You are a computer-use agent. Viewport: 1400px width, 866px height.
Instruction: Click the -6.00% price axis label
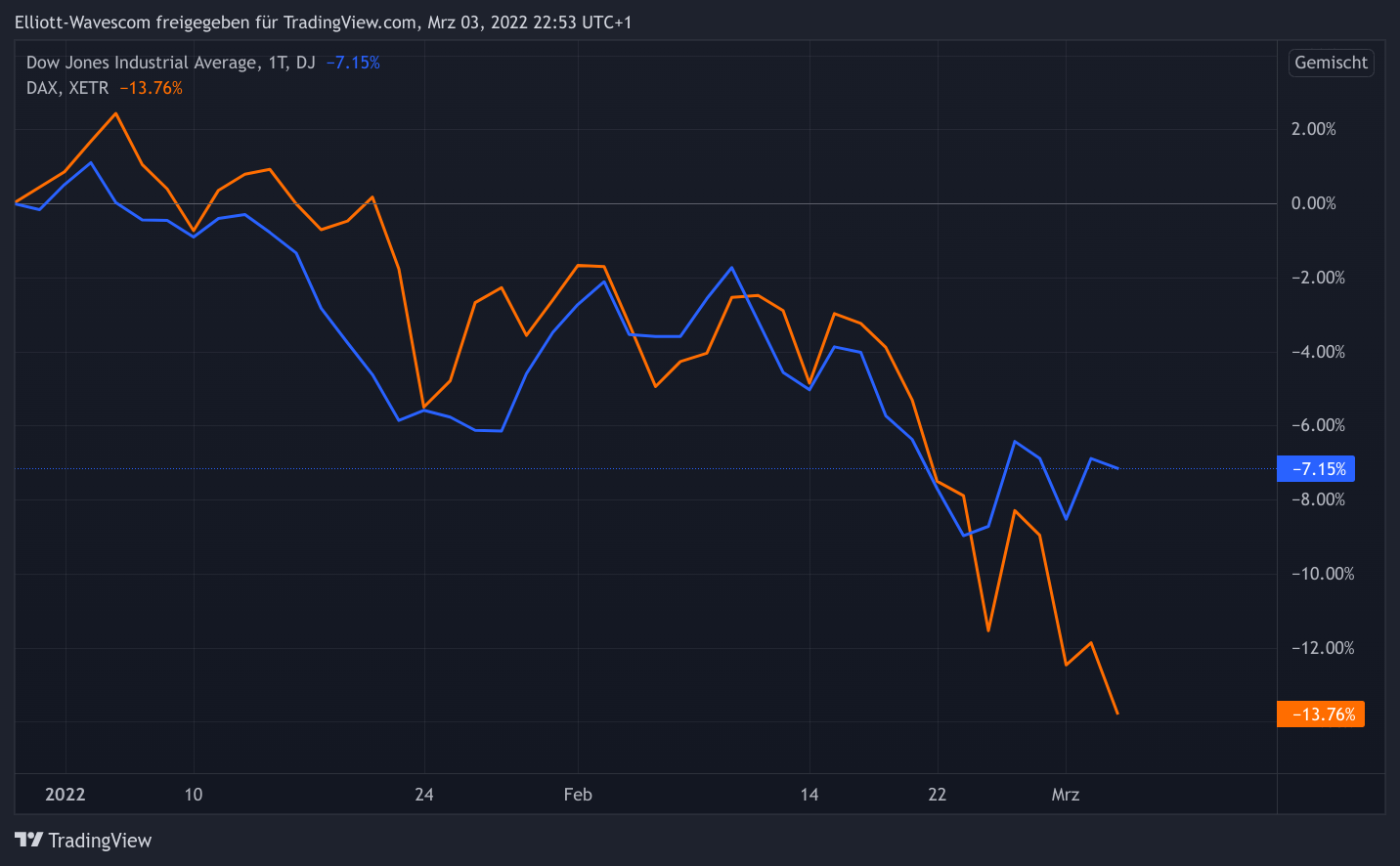tap(1318, 425)
